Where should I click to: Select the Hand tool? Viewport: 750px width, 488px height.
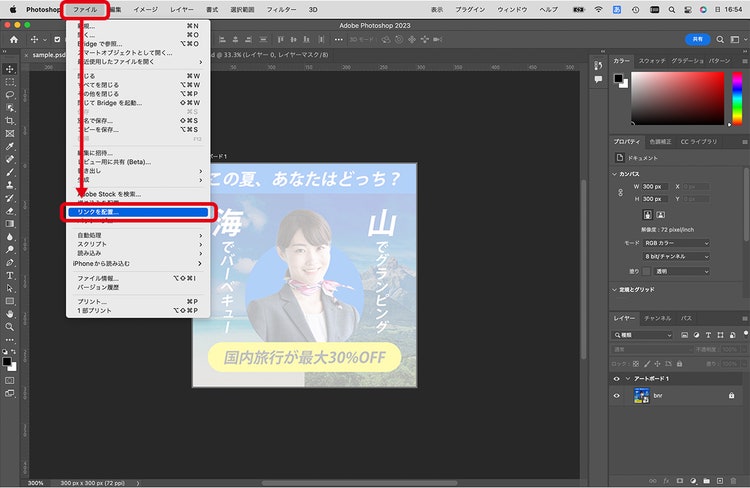[10, 314]
